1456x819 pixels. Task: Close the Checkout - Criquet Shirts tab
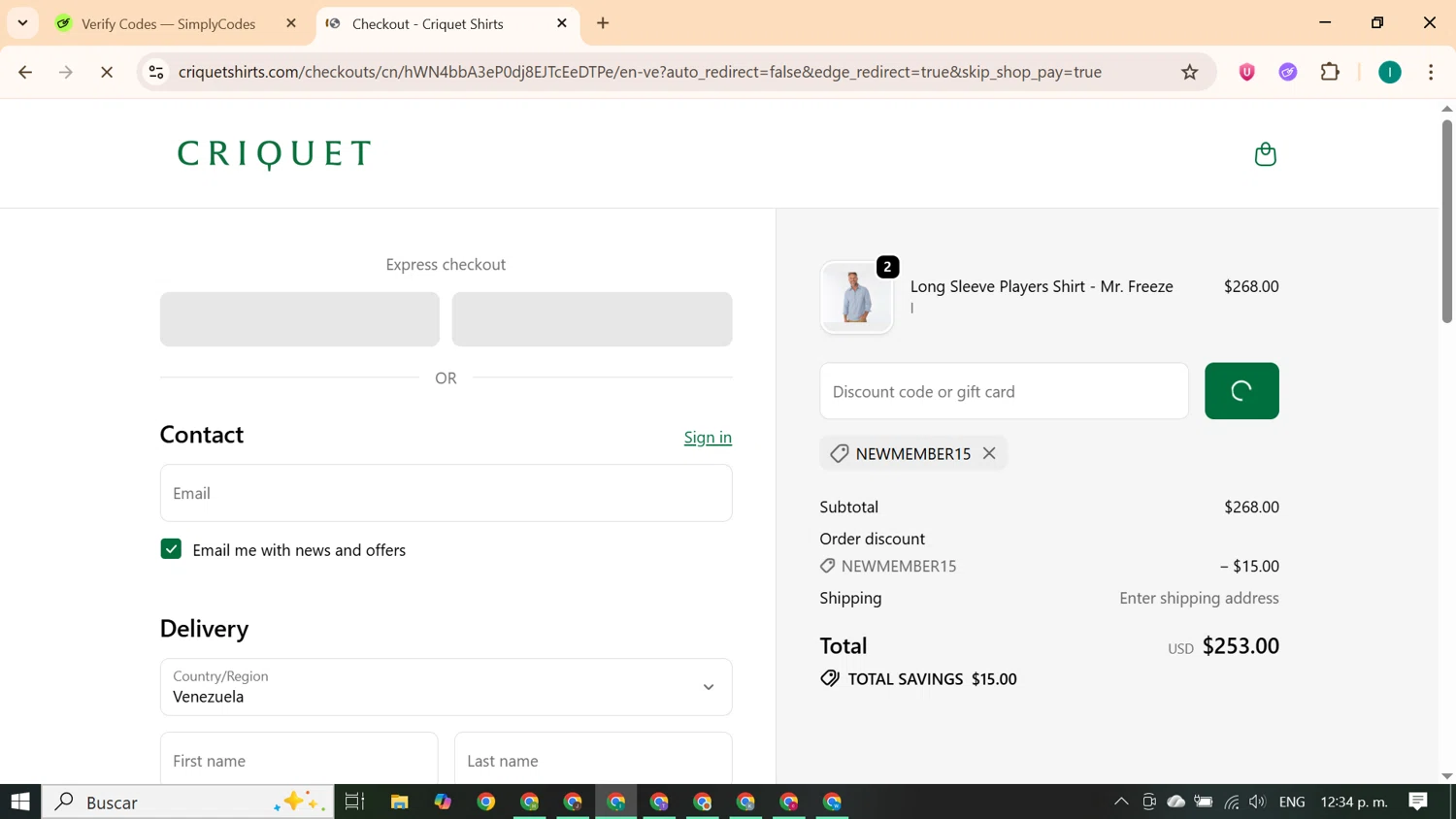(x=562, y=23)
